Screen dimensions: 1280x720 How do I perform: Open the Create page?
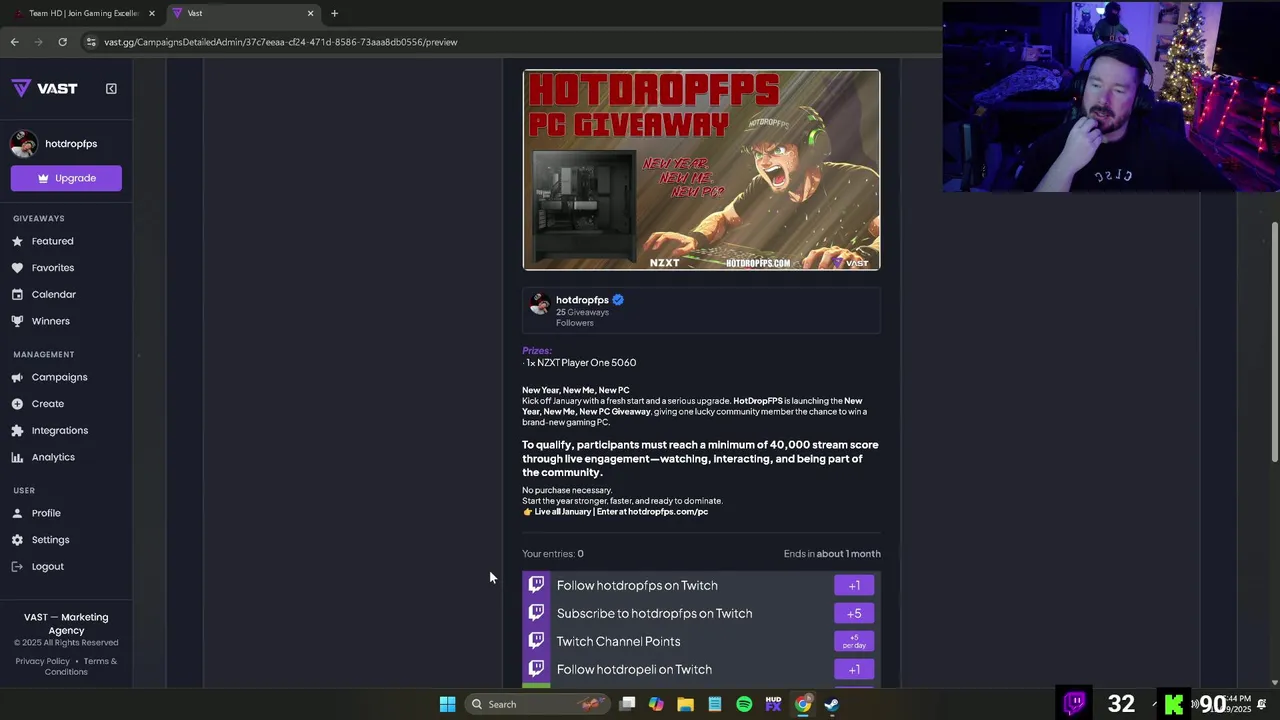[x=48, y=404]
